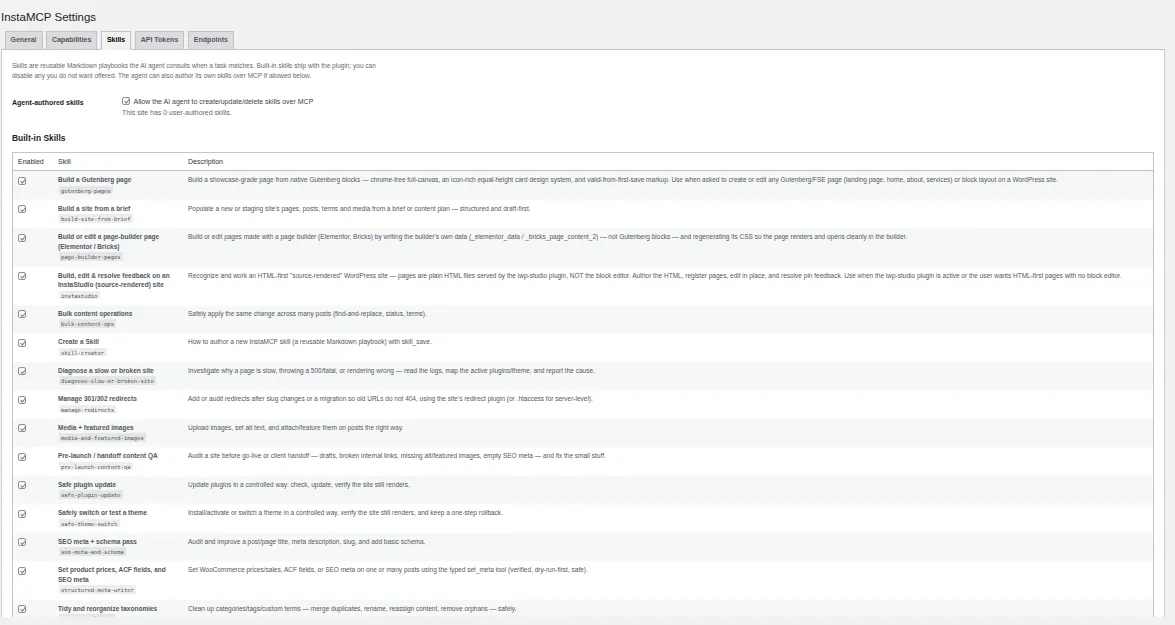Go to the Endpoints tab

[x=211, y=40]
